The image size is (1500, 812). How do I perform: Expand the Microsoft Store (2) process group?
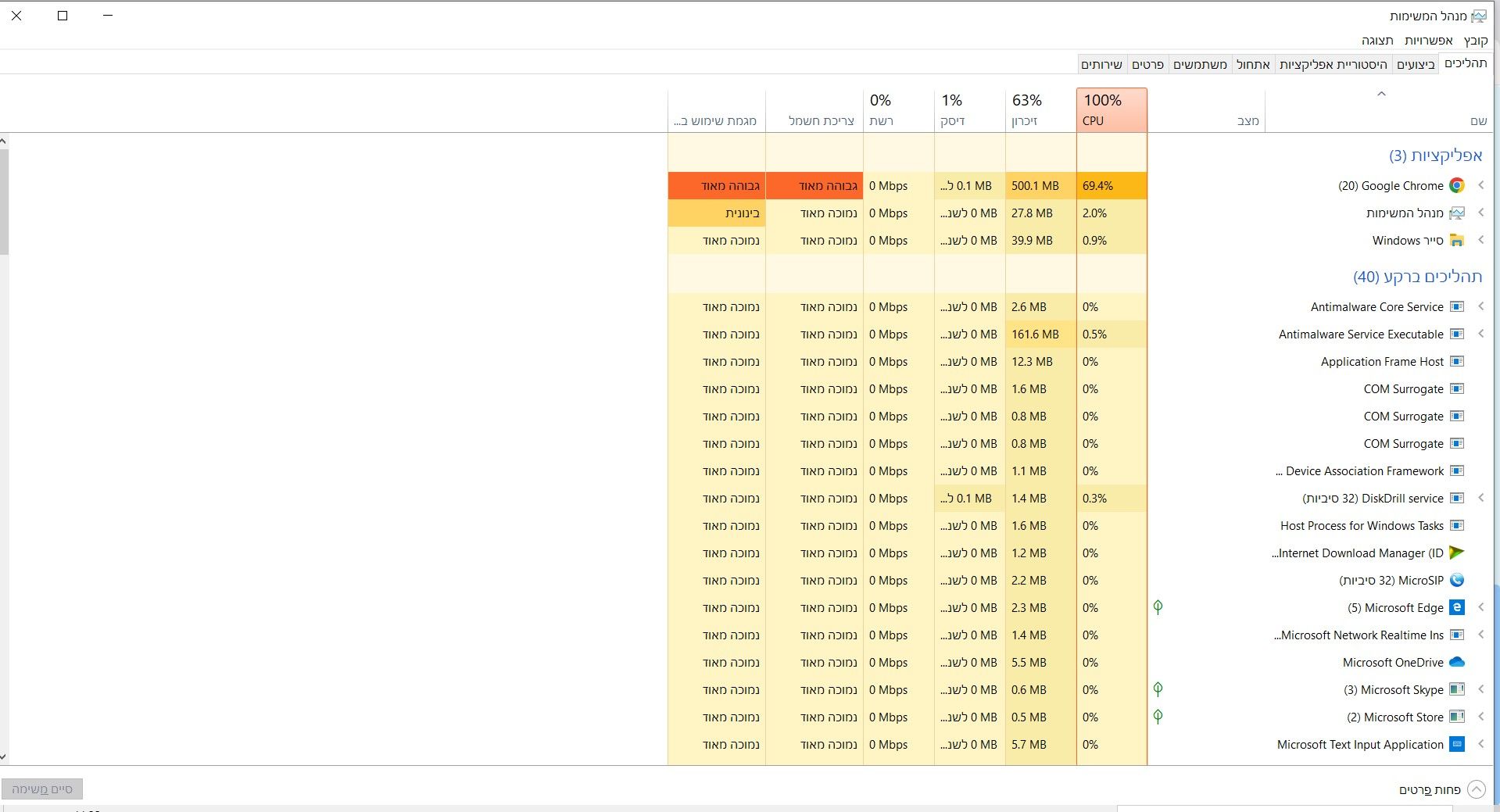click(1480, 717)
